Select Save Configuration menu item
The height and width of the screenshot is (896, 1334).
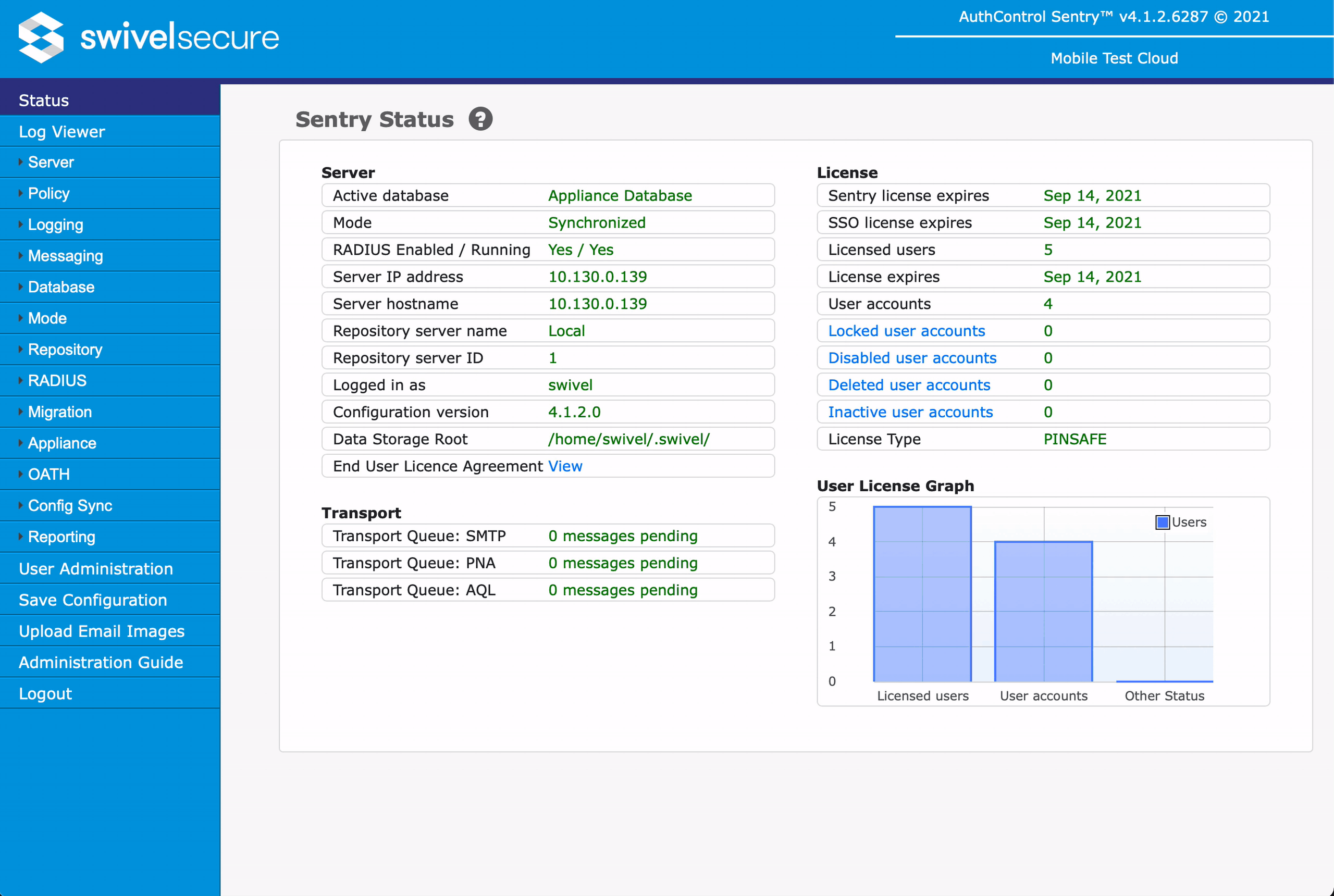coord(93,599)
